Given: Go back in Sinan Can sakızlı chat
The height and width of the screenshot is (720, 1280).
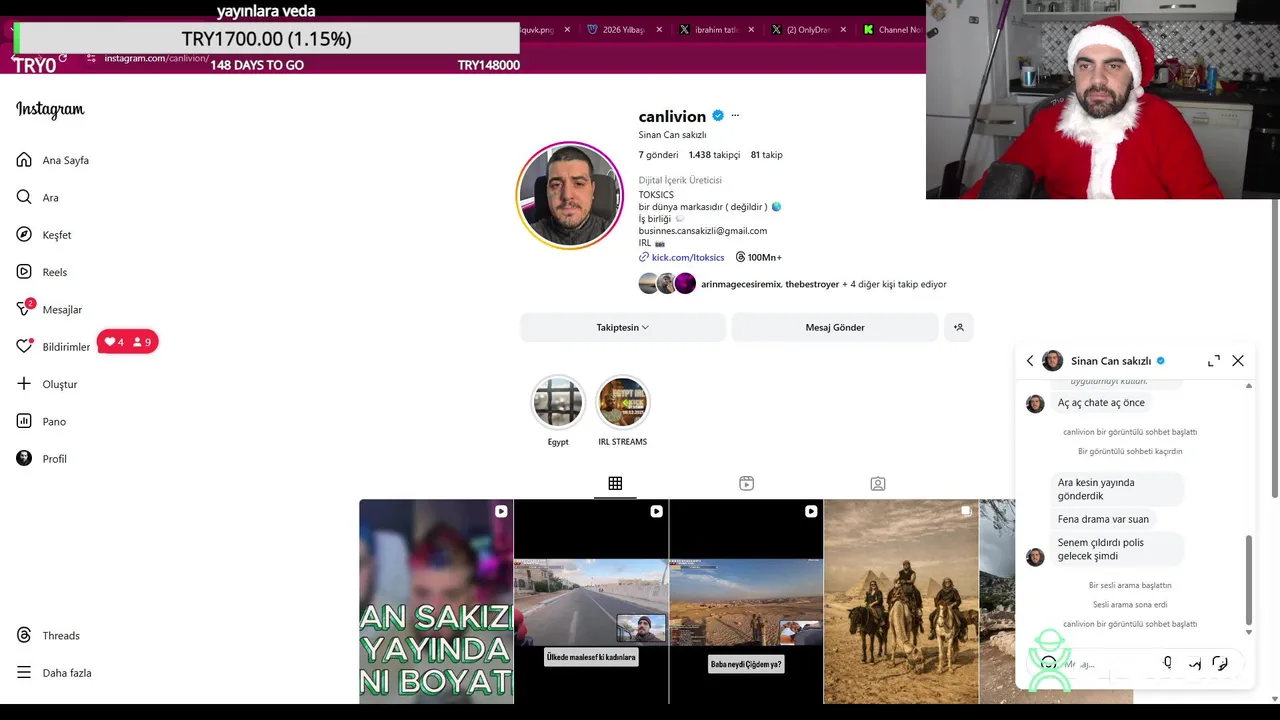Looking at the screenshot, I should click(x=1030, y=361).
